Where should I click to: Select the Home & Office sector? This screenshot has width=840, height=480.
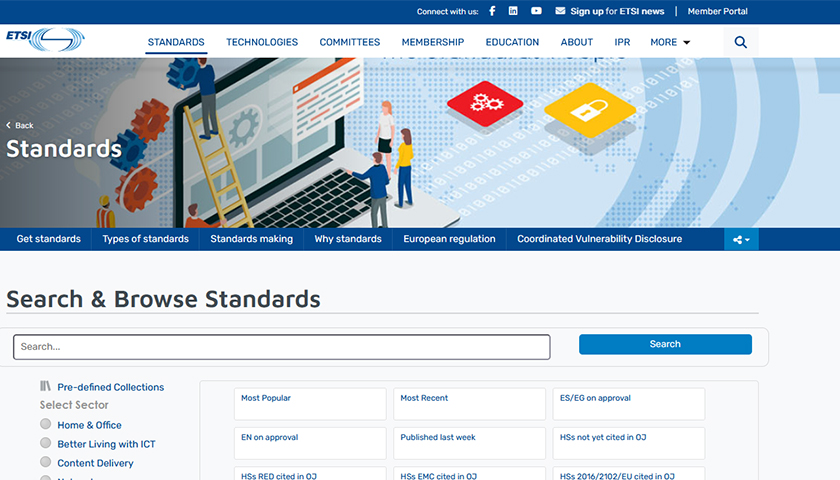(45, 424)
